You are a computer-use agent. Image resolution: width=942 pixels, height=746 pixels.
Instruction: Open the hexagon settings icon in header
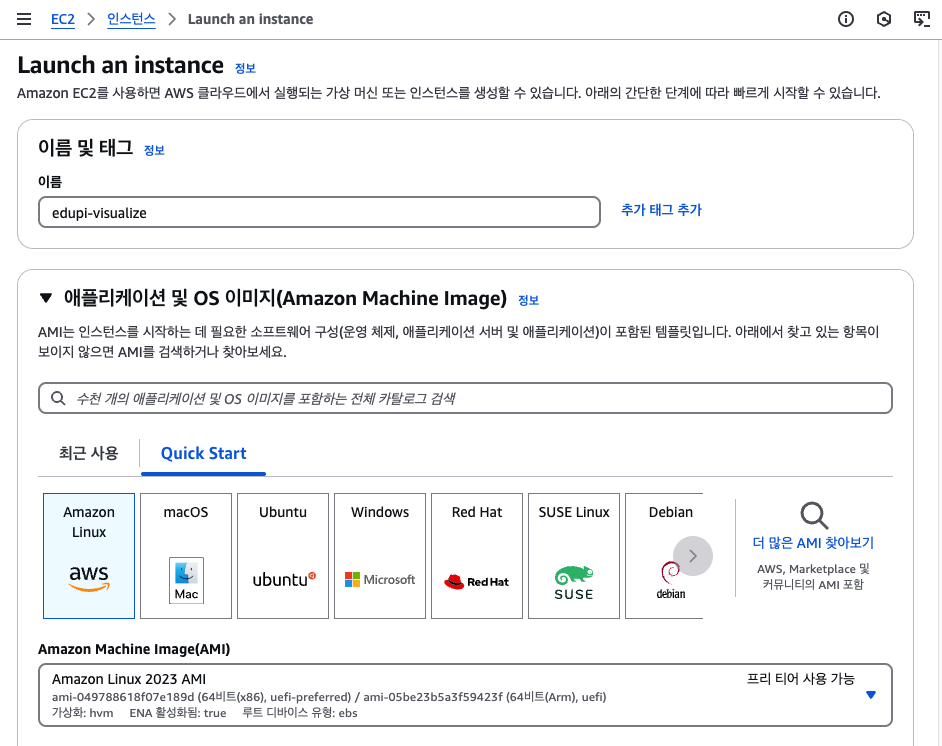click(x=884, y=19)
